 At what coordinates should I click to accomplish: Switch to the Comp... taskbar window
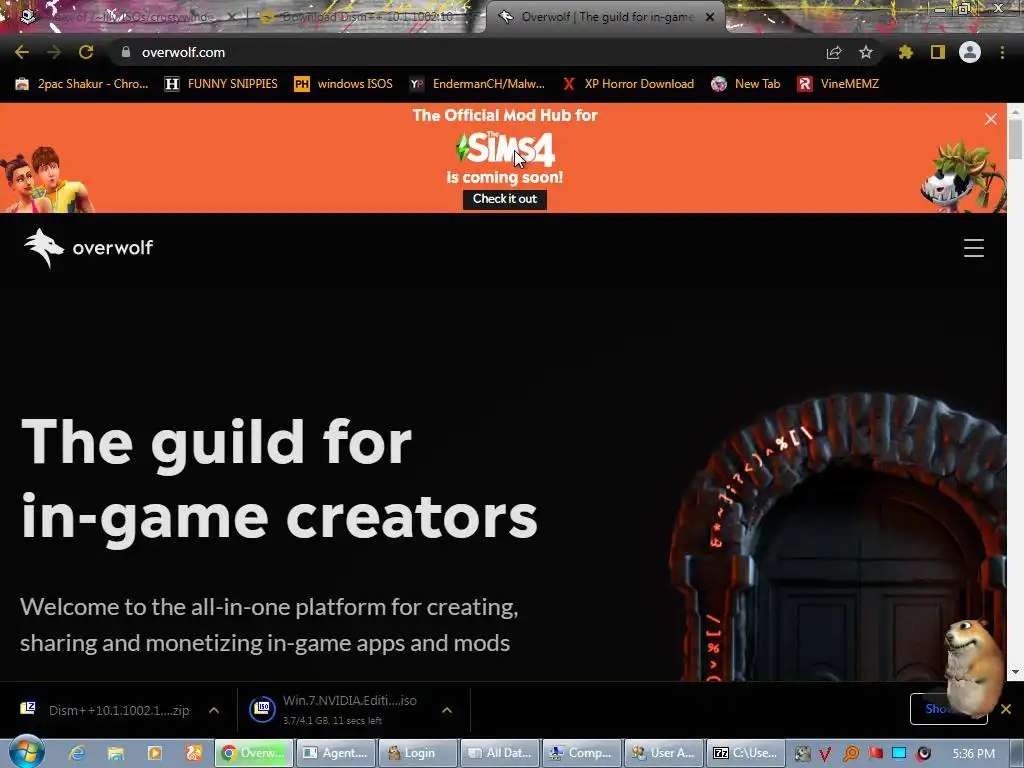coord(581,753)
